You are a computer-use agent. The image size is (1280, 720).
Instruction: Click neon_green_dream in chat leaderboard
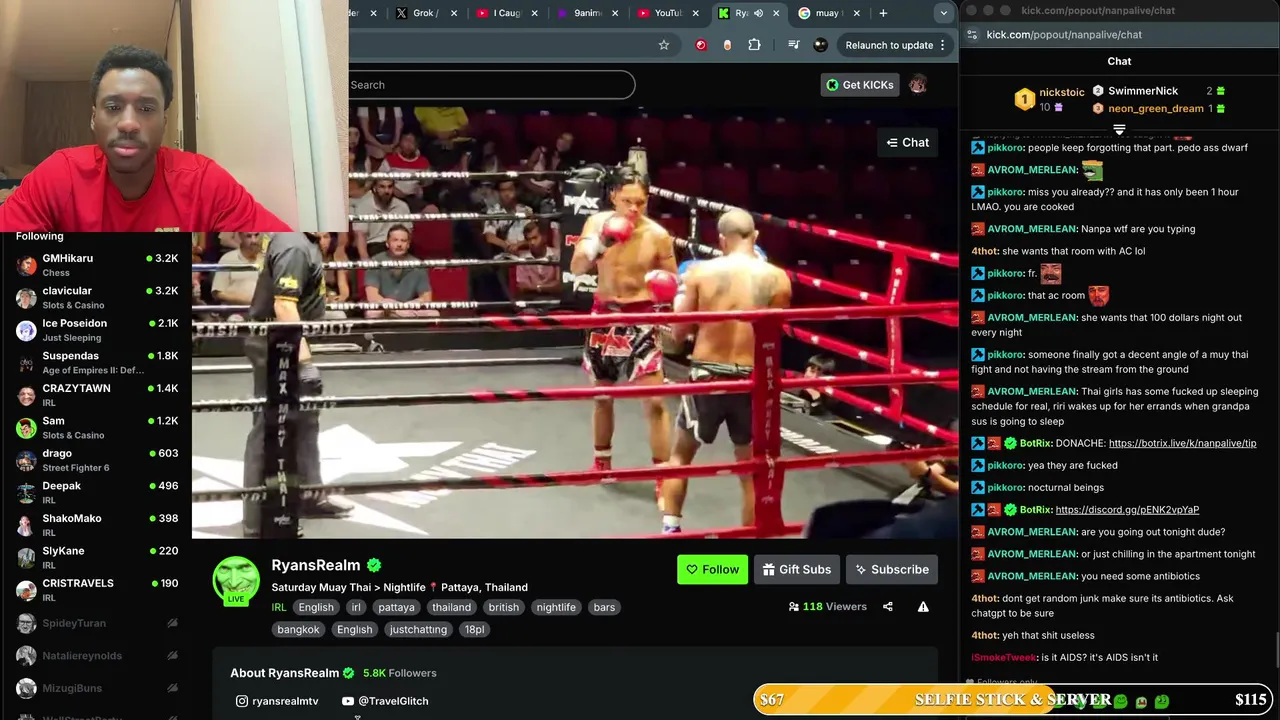1155,108
